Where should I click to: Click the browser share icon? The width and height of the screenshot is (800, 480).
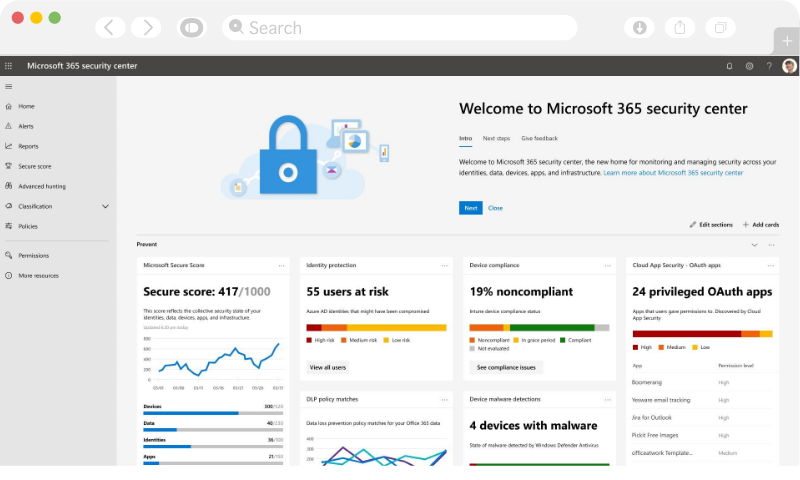(x=680, y=28)
